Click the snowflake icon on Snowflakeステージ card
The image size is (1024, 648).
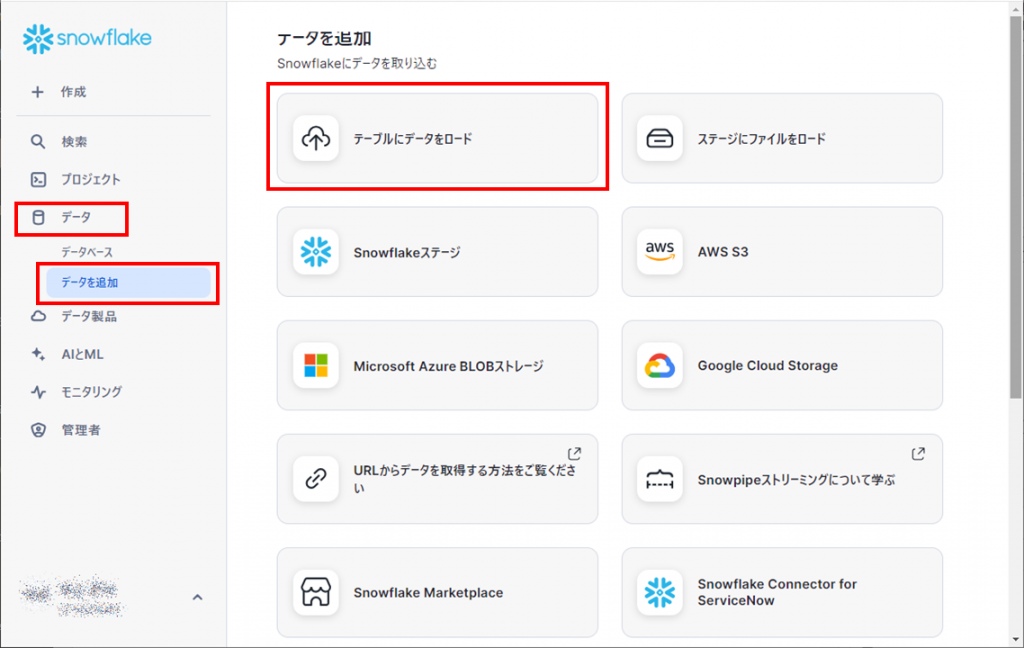pos(316,251)
